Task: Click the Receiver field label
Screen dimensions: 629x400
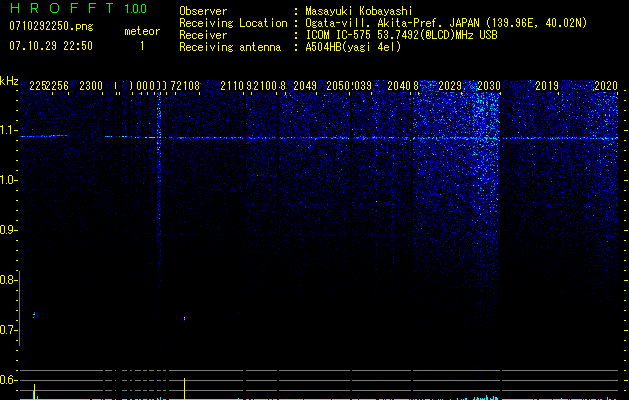Action: tap(203, 35)
